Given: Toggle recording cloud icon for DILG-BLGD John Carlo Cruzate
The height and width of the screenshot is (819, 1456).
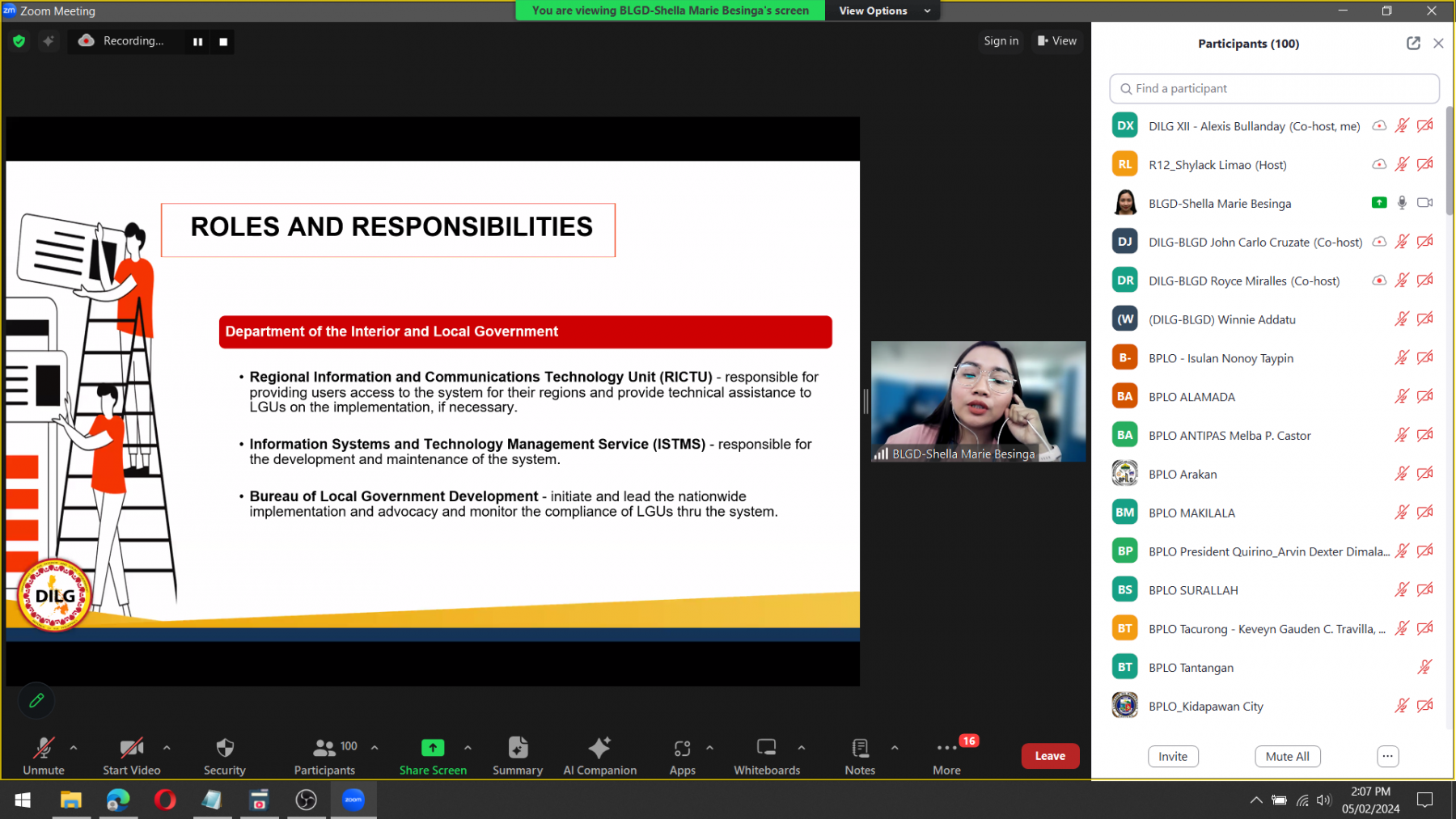Looking at the screenshot, I should pos(1379,242).
